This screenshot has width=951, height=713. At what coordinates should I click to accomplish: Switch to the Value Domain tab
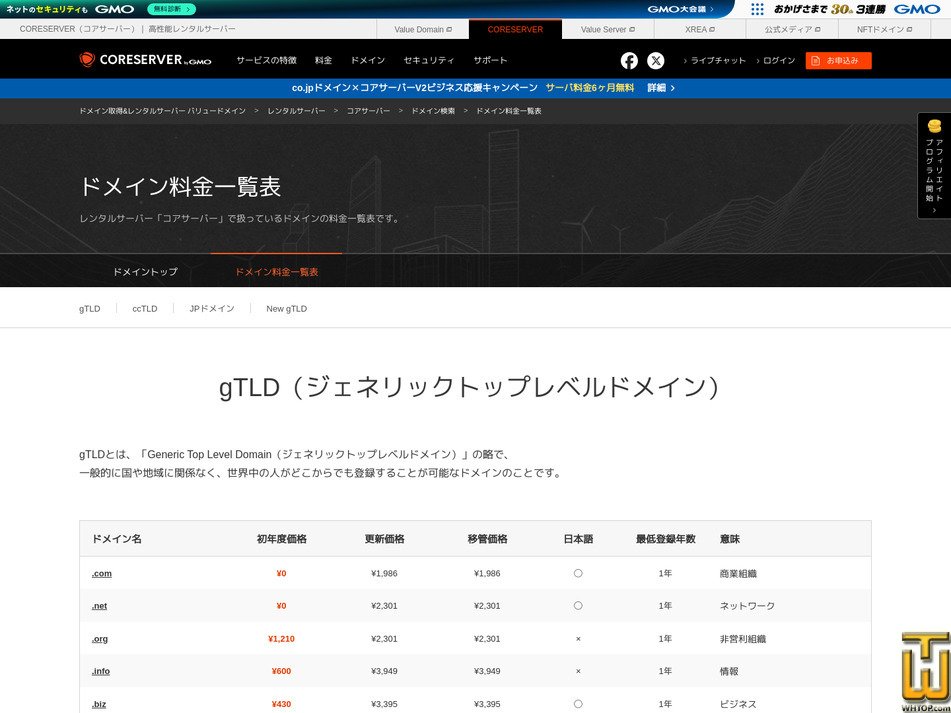coord(423,29)
